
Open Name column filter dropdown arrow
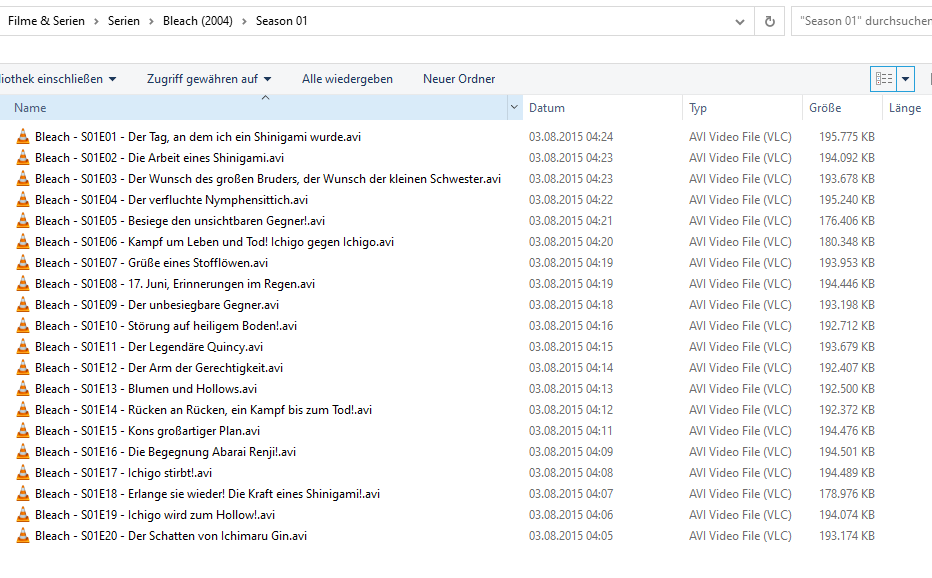coord(514,108)
